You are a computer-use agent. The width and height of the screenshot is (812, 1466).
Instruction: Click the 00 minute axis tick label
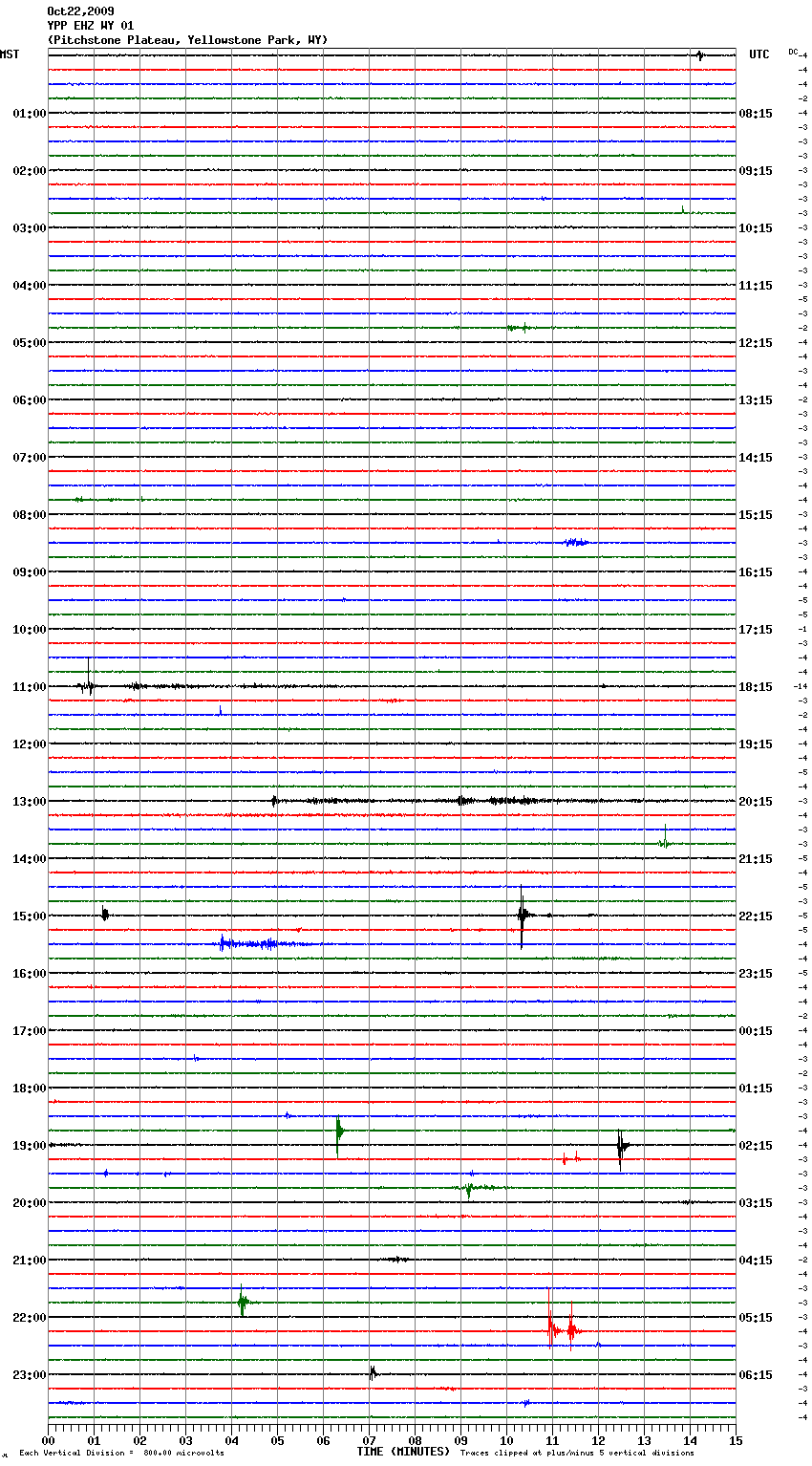[x=48, y=1440]
